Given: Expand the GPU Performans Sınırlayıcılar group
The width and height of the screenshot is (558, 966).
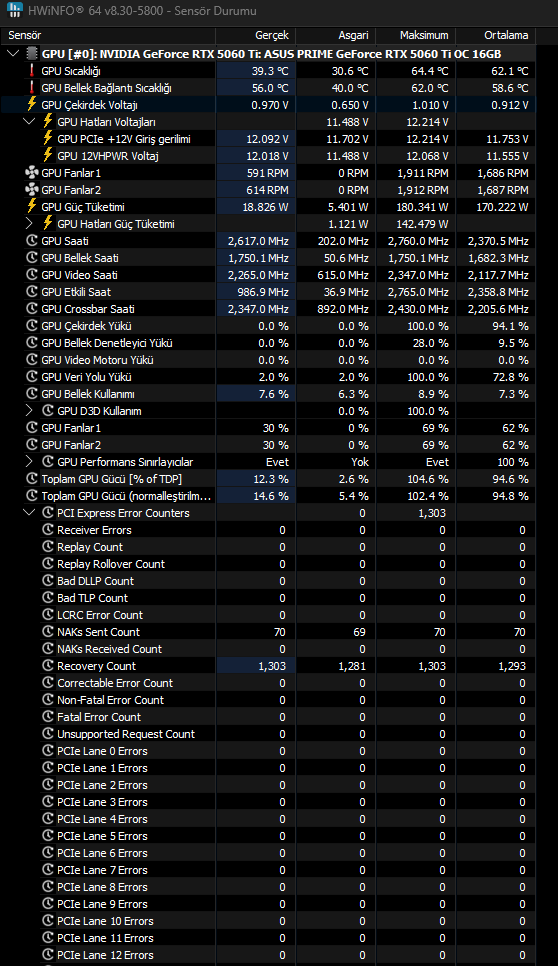Looking at the screenshot, I should coord(29,462).
